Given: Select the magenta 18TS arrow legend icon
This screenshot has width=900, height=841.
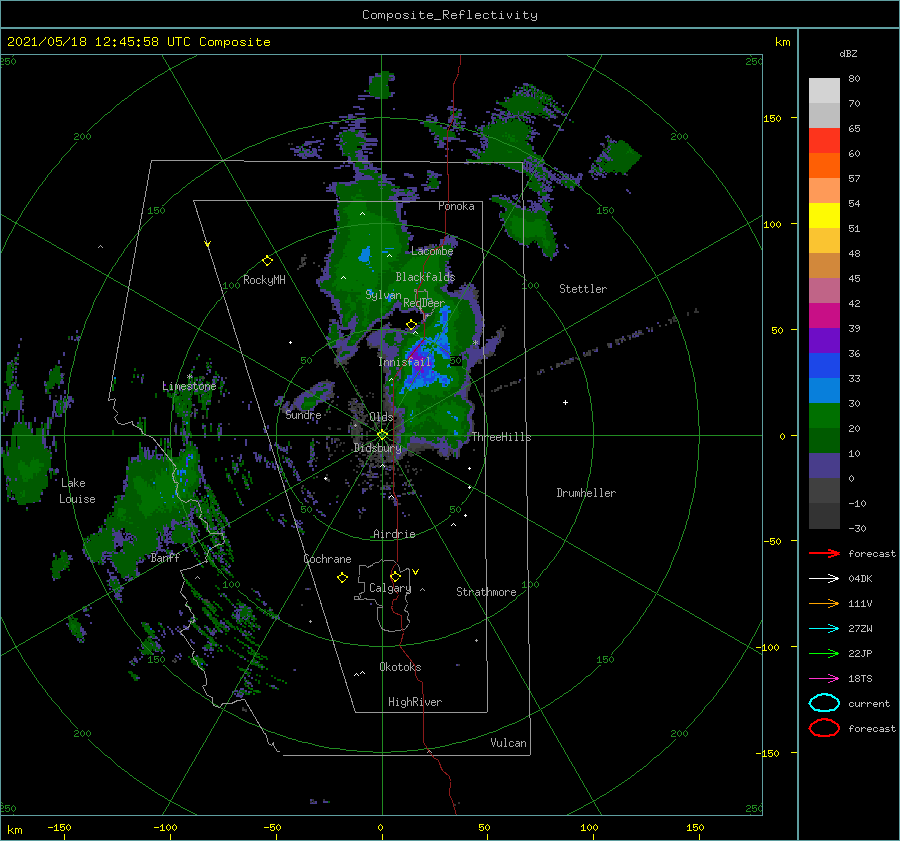Looking at the screenshot, I should point(824,679).
